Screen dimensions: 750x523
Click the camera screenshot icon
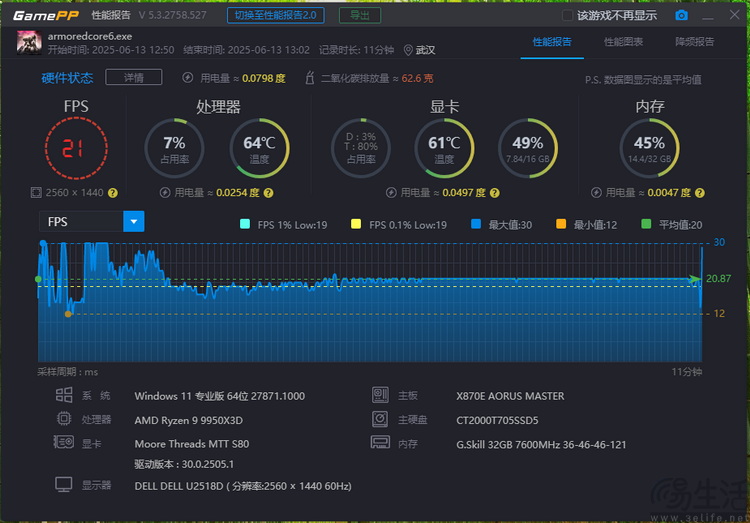681,15
